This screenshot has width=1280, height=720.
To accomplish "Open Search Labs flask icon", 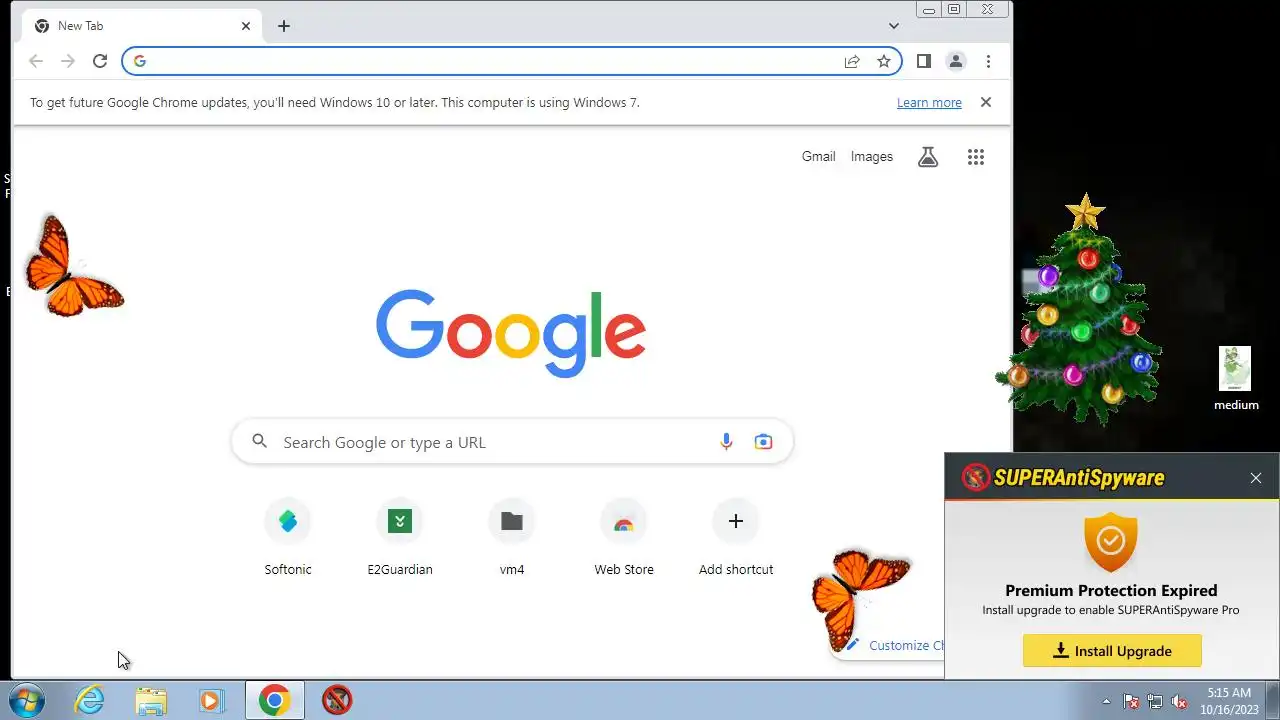I will click(x=928, y=157).
